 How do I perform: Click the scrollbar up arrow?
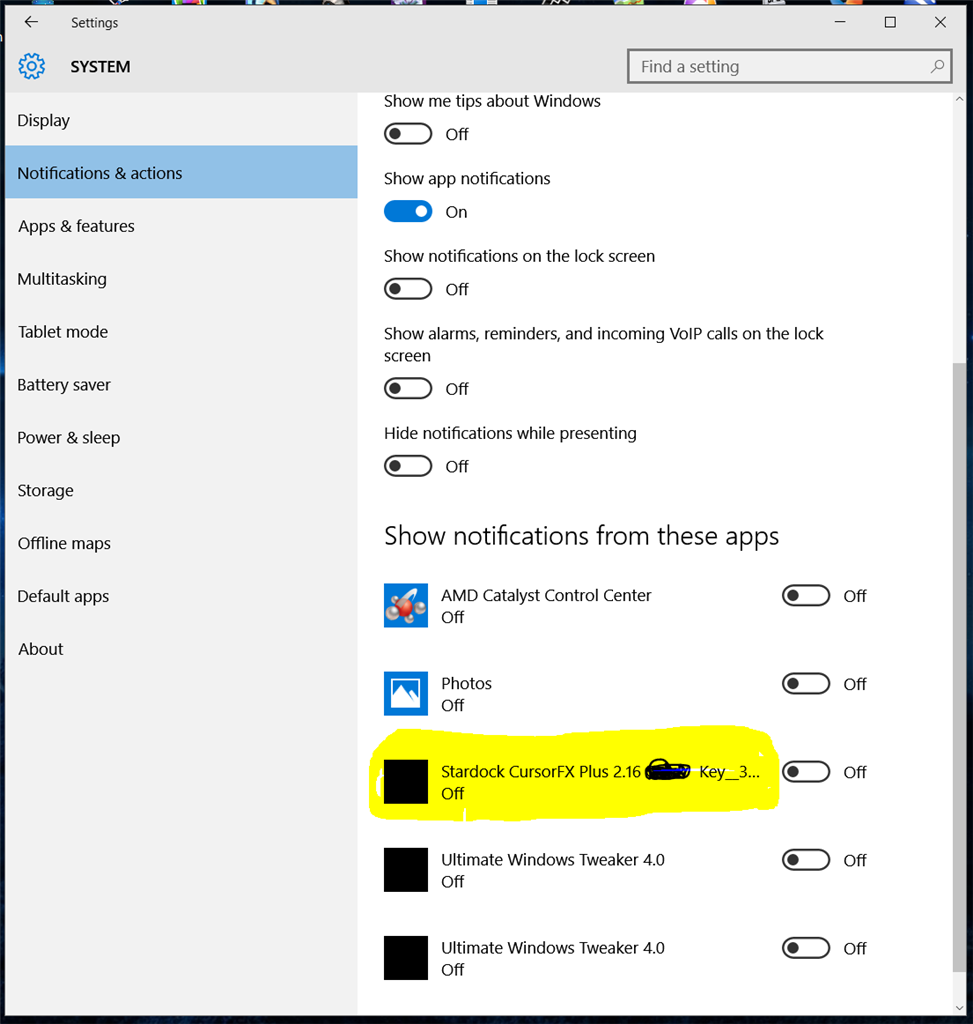[959, 99]
